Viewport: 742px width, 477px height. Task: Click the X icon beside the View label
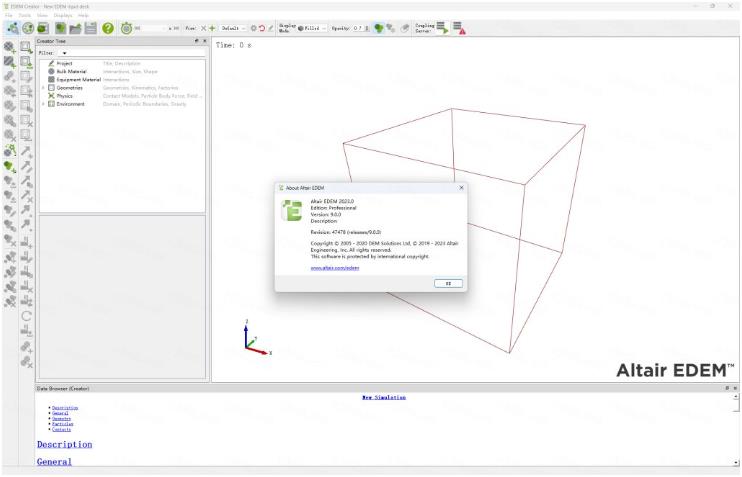click(x=203, y=28)
